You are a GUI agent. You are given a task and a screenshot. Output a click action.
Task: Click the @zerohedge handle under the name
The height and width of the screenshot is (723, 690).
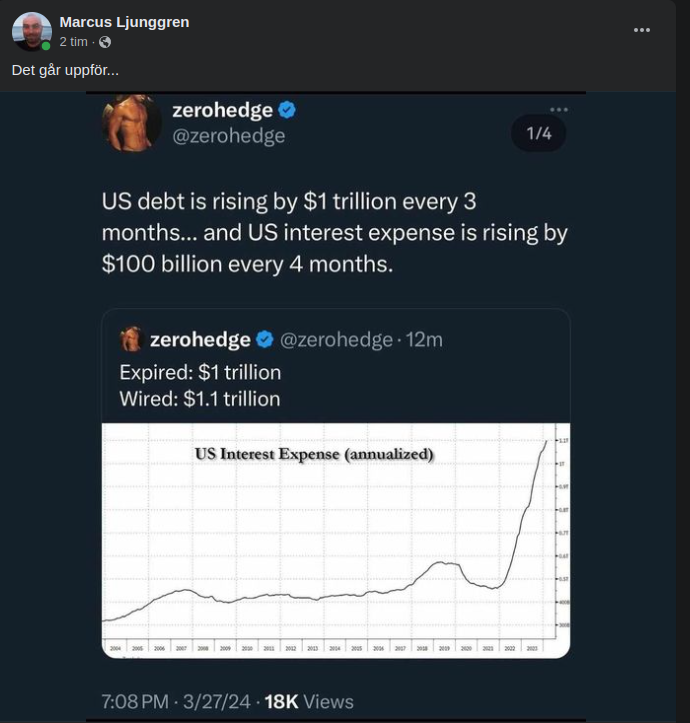pyautogui.click(x=229, y=136)
